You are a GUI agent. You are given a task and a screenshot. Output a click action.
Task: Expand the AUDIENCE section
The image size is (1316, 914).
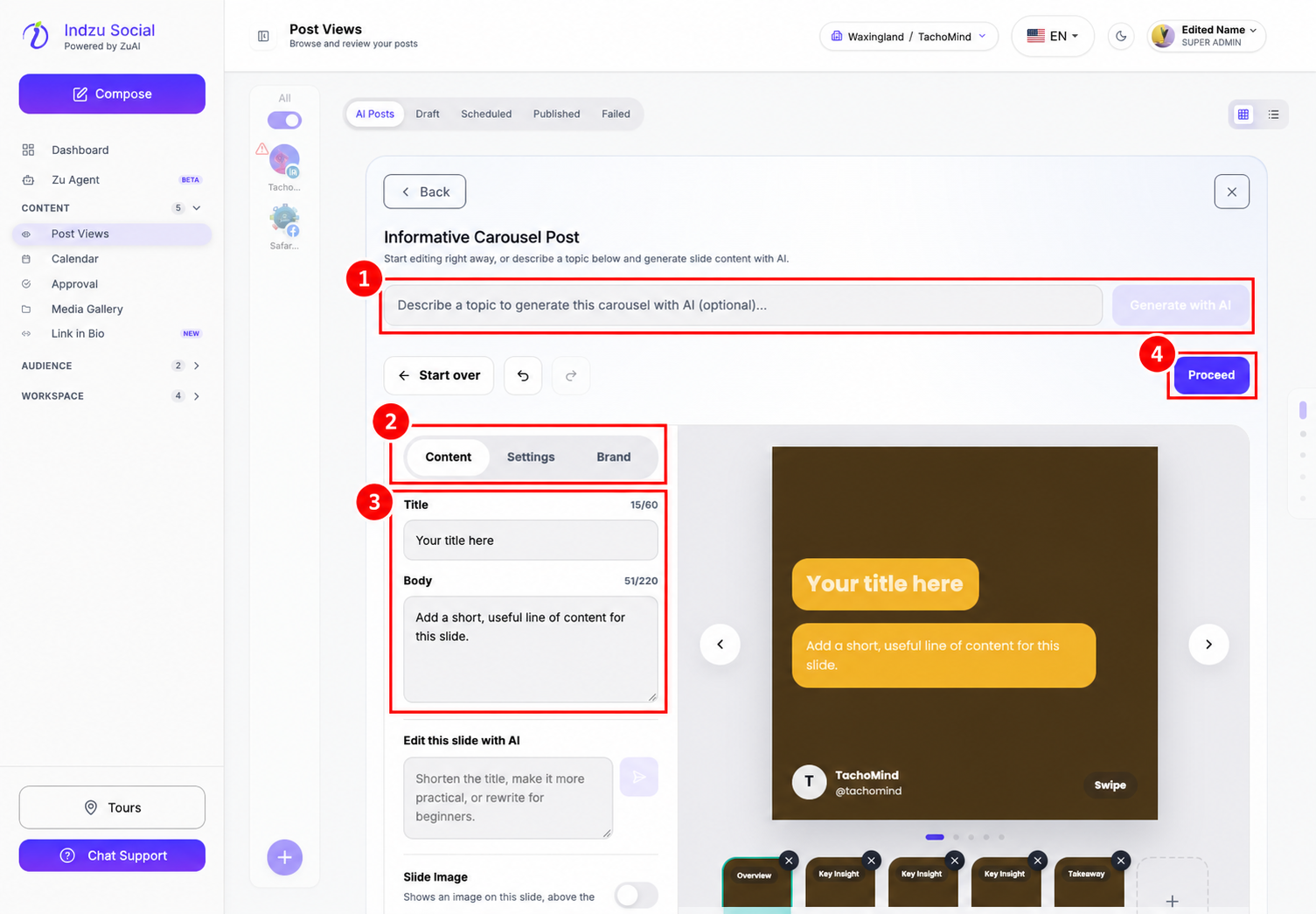[x=197, y=366]
